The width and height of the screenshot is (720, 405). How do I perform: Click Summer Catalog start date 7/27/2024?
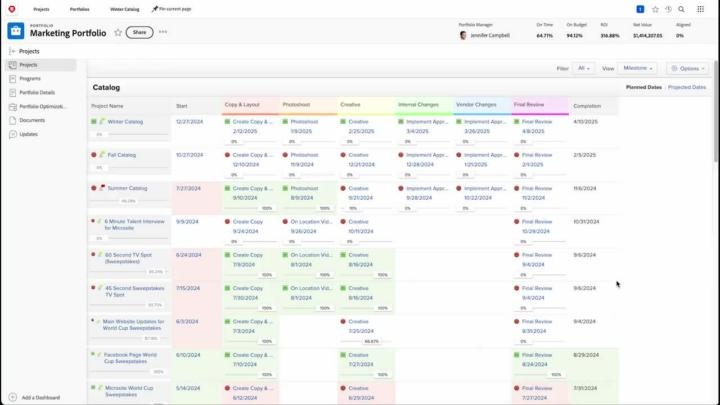pos(188,188)
